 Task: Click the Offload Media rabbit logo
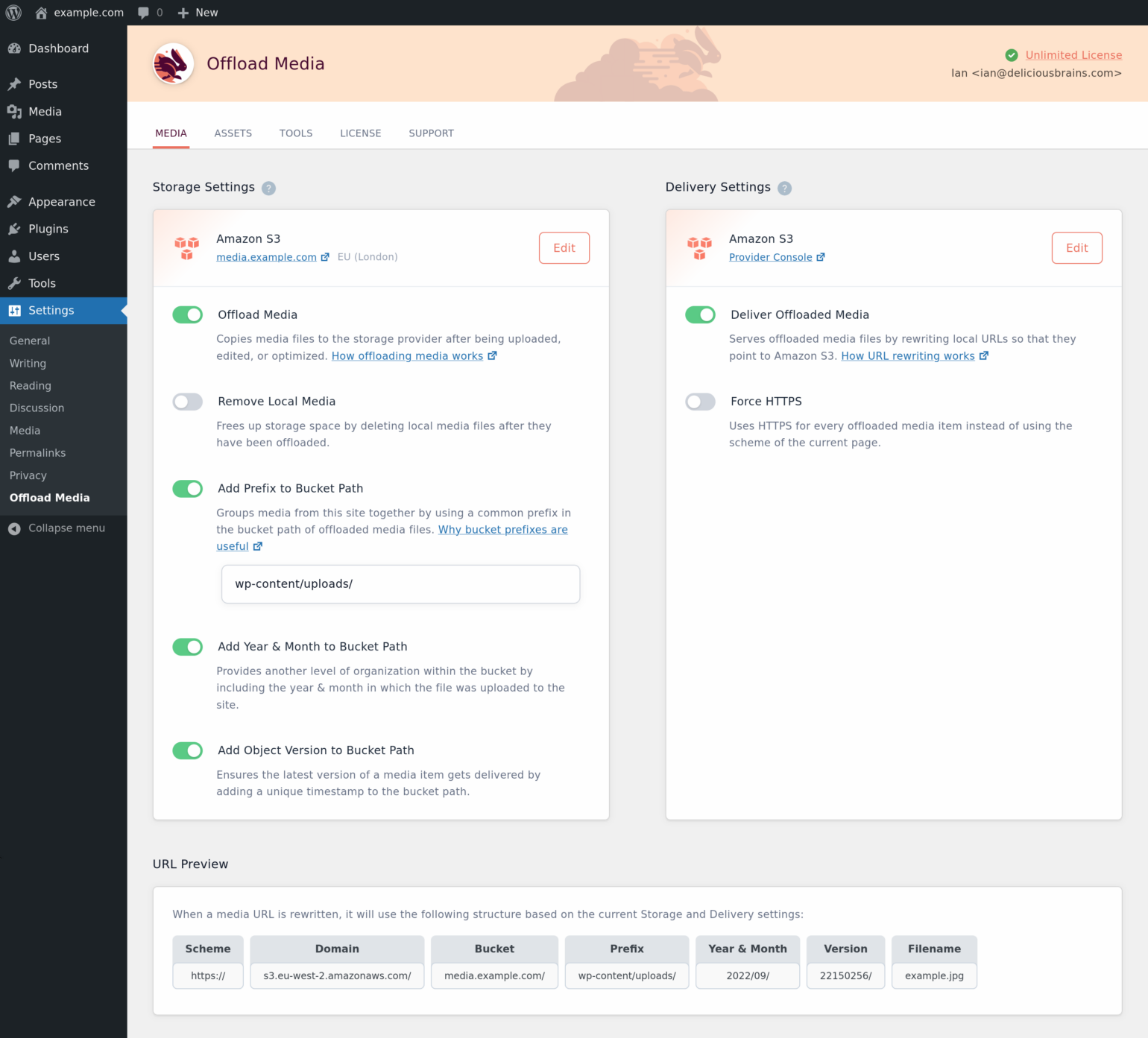[x=173, y=63]
